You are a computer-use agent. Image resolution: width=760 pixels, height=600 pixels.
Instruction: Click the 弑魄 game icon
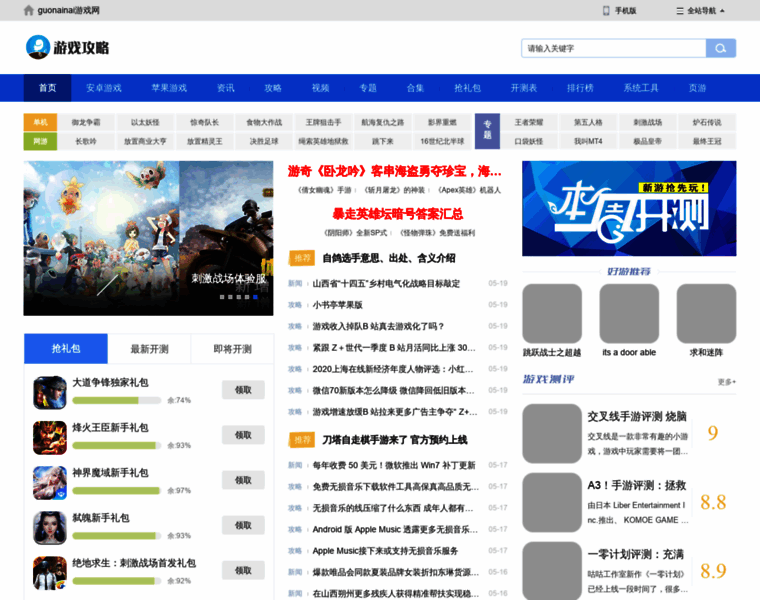pos(50,527)
